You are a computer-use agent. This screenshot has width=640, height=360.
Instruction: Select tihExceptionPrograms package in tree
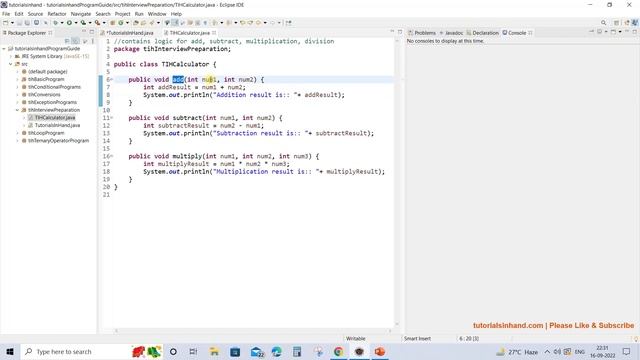[x=52, y=102]
